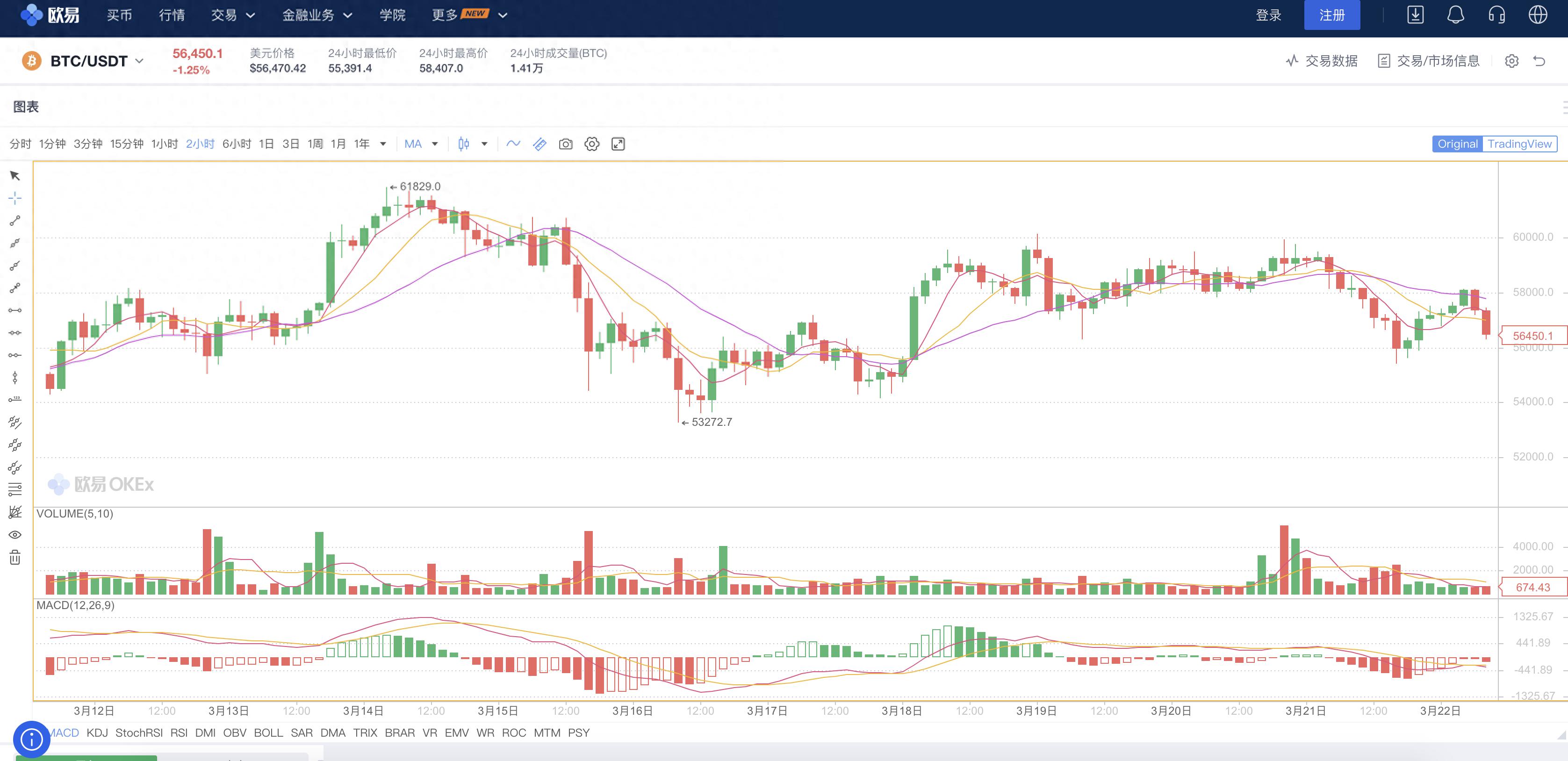Open the language globe icon
This screenshot has width=1568, height=761.
pos(1538,15)
